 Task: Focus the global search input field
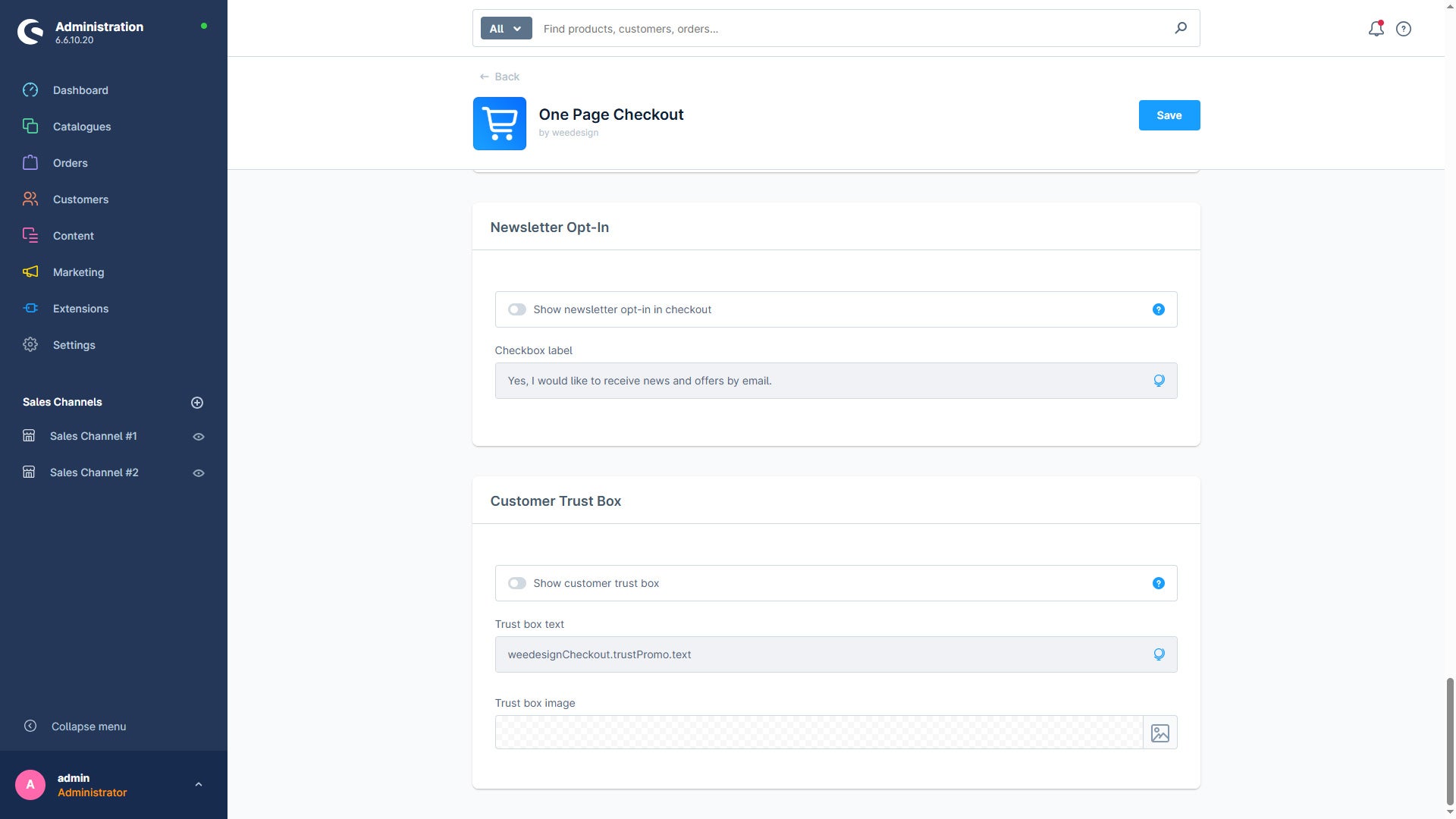point(853,29)
